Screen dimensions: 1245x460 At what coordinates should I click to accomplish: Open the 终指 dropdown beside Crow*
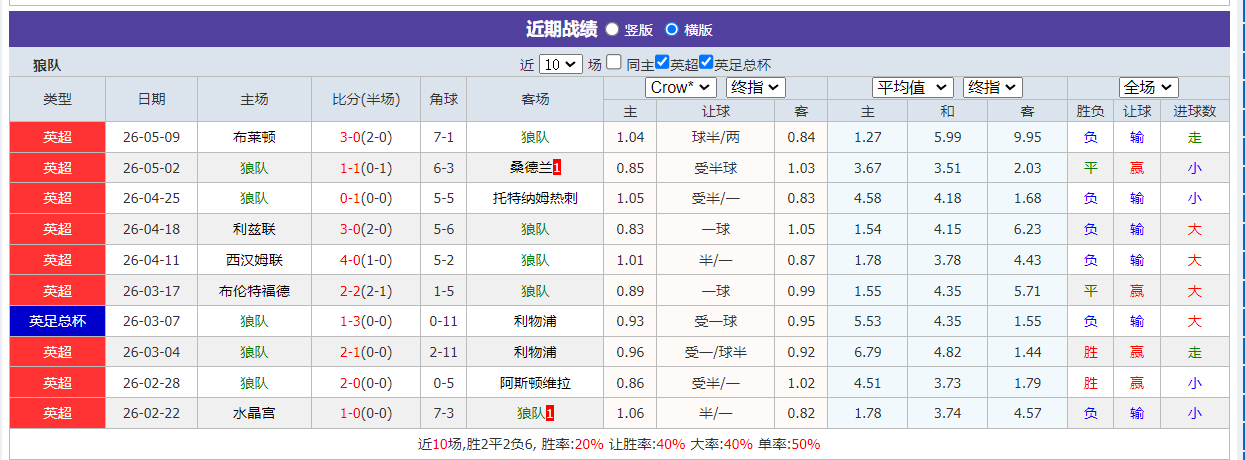(756, 88)
